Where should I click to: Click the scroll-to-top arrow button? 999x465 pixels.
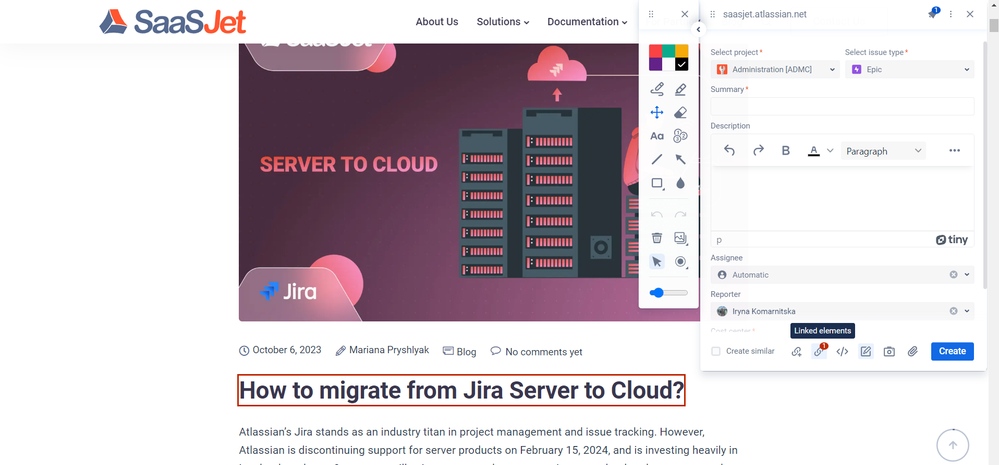tap(952, 445)
